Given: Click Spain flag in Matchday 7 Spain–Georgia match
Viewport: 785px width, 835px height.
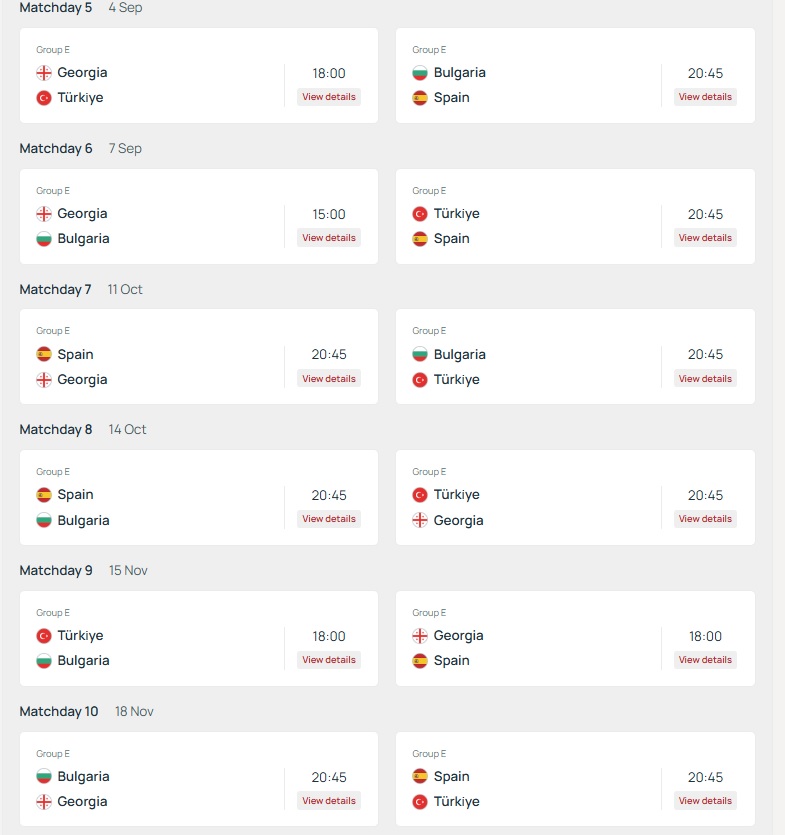Looking at the screenshot, I should pyautogui.click(x=44, y=354).
